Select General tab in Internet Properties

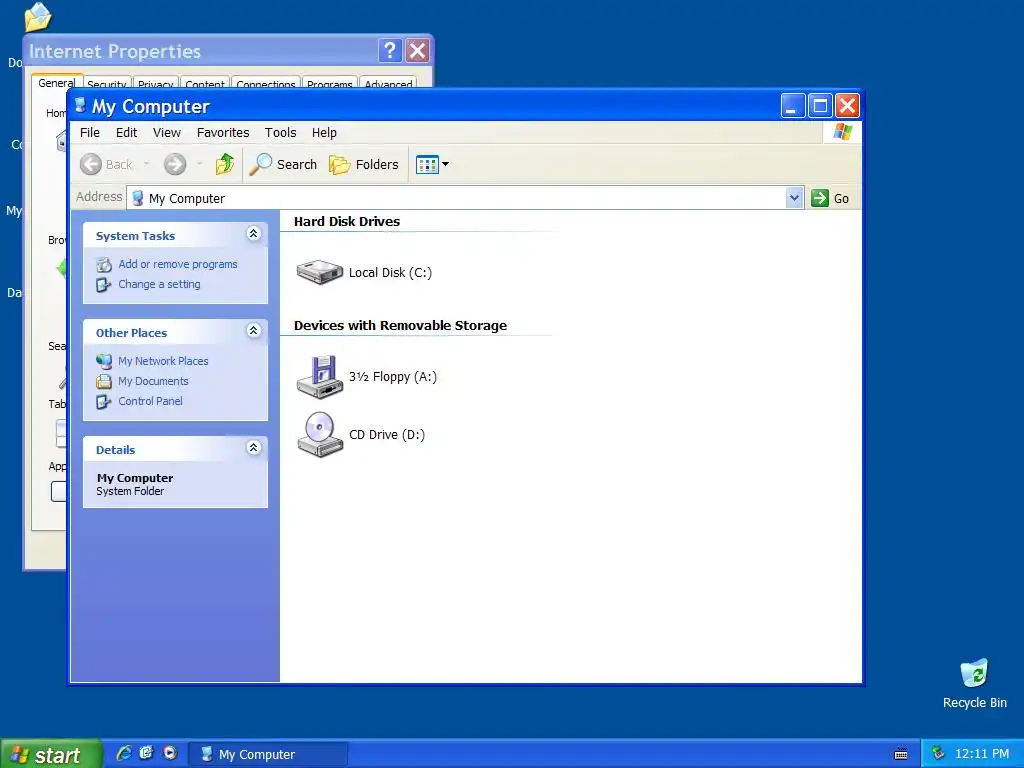[56, 82]
